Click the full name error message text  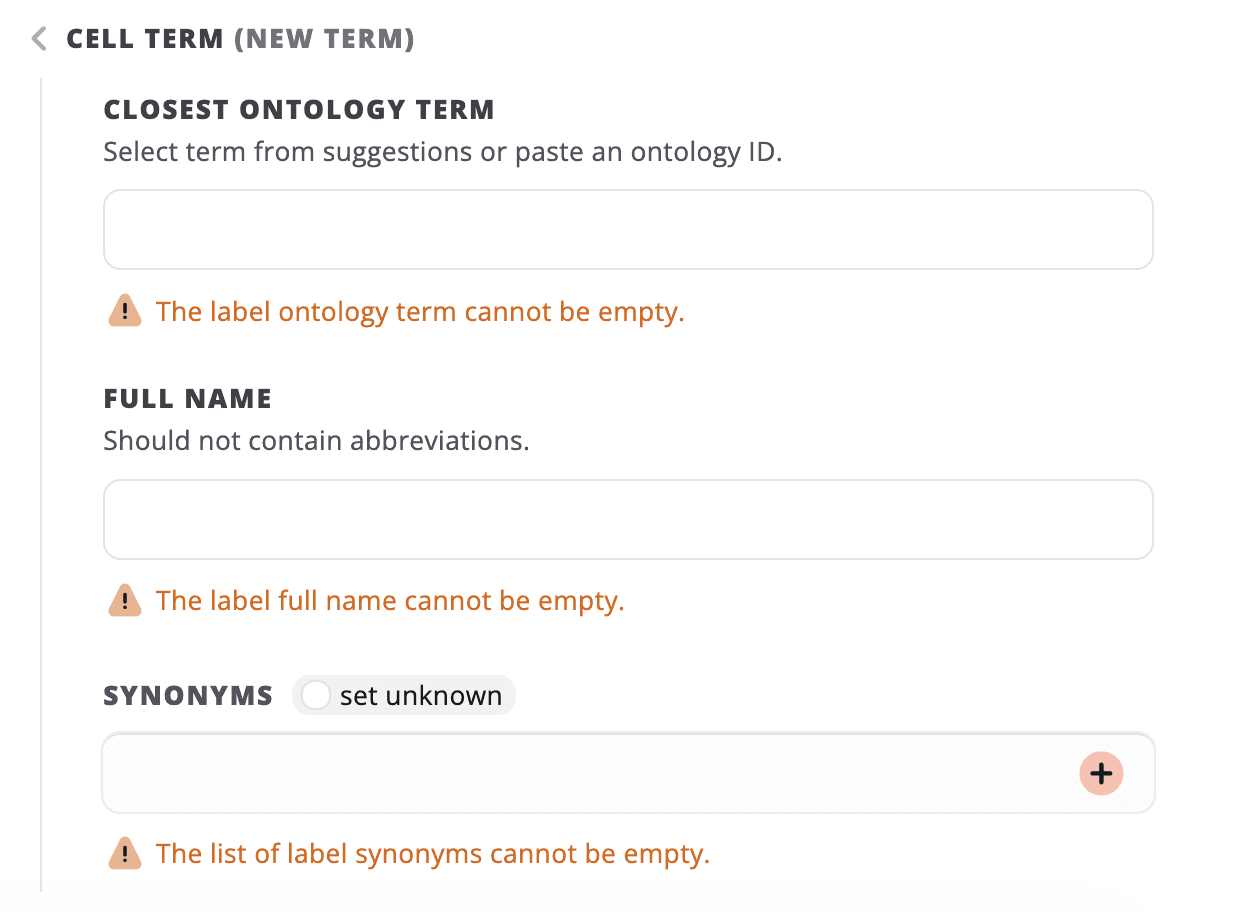click(391, 600)
